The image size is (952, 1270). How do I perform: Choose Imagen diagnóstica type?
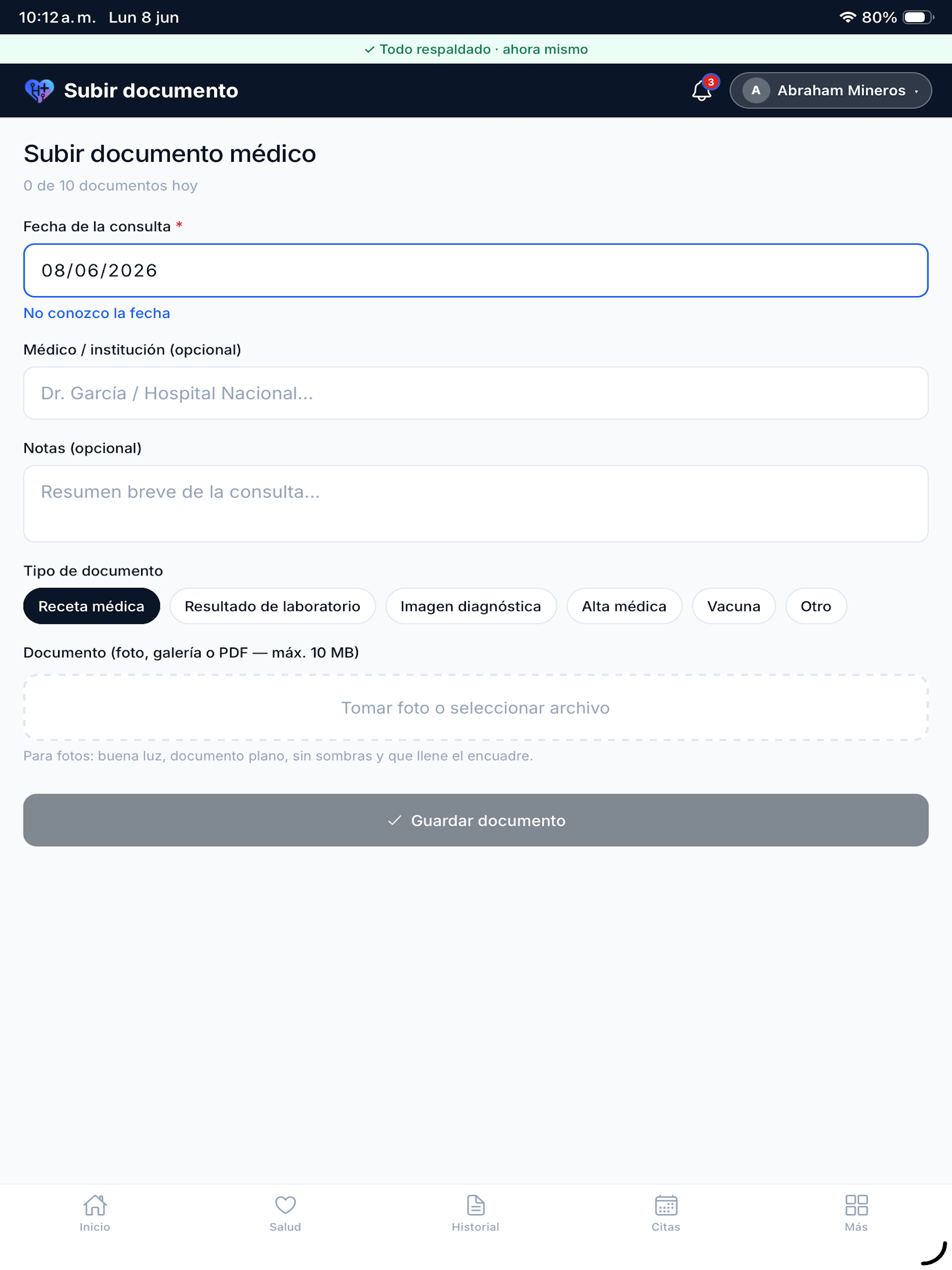471,606
